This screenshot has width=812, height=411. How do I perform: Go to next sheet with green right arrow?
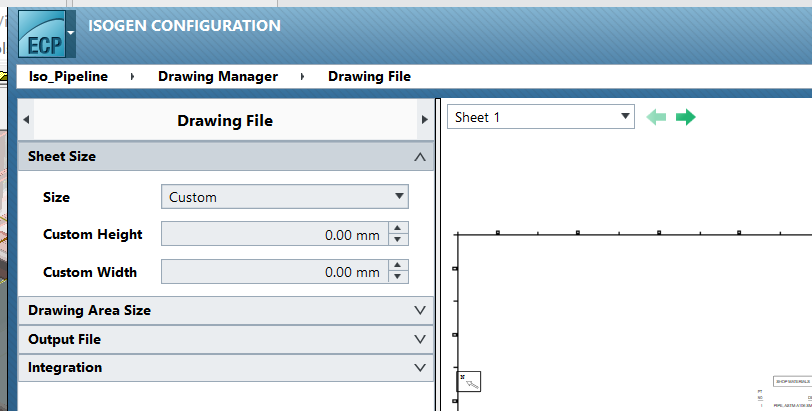click(686, 117)
